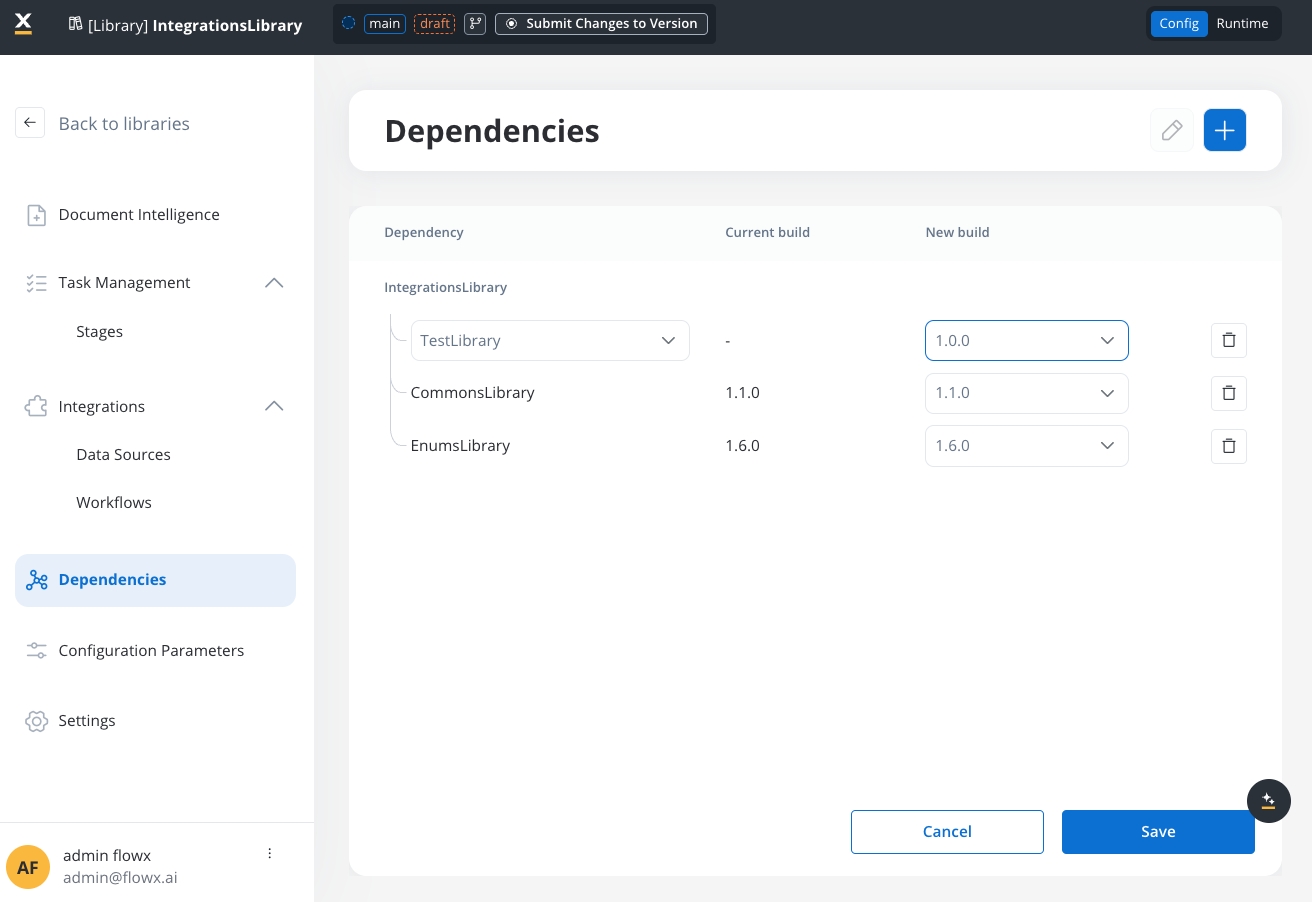Click the Dependency column header
This screenshot has width=1312, height=902.
424,232
